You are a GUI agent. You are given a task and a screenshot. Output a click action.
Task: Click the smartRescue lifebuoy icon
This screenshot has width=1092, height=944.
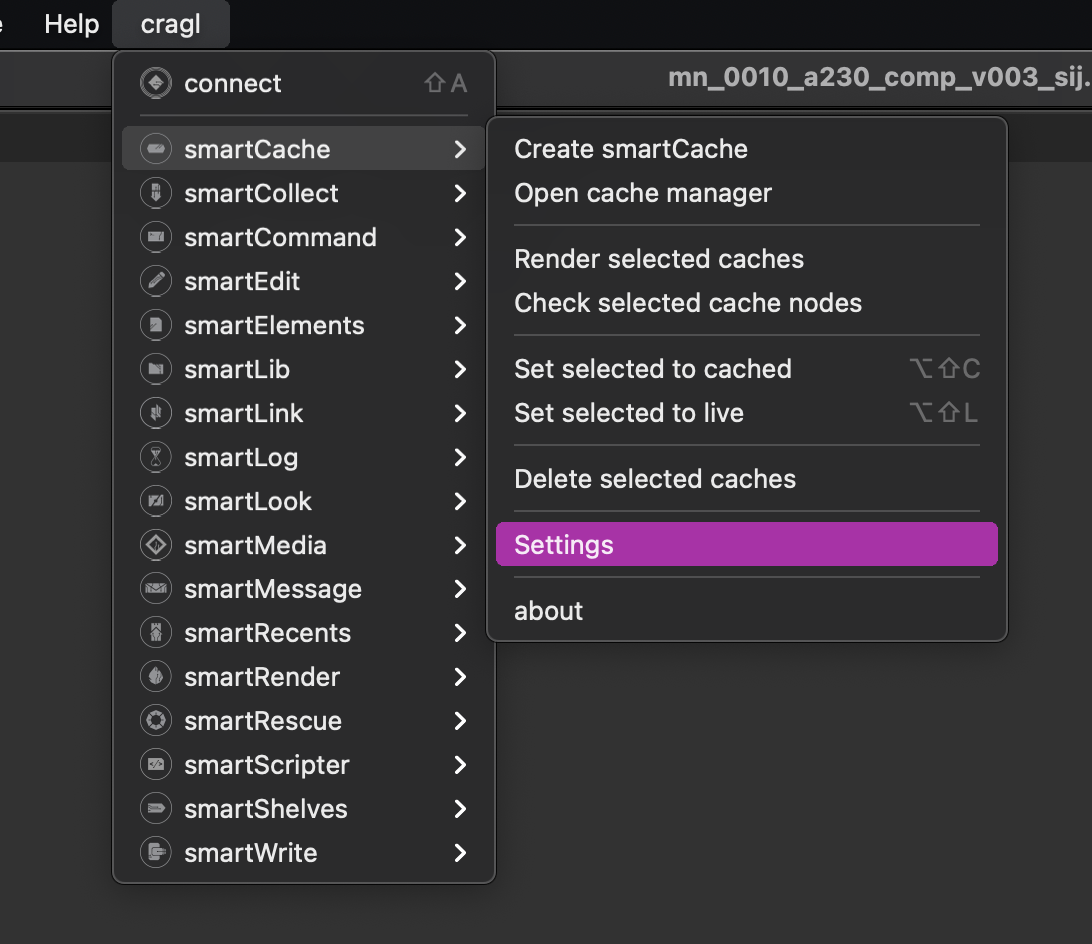click(x=155, y=722)
